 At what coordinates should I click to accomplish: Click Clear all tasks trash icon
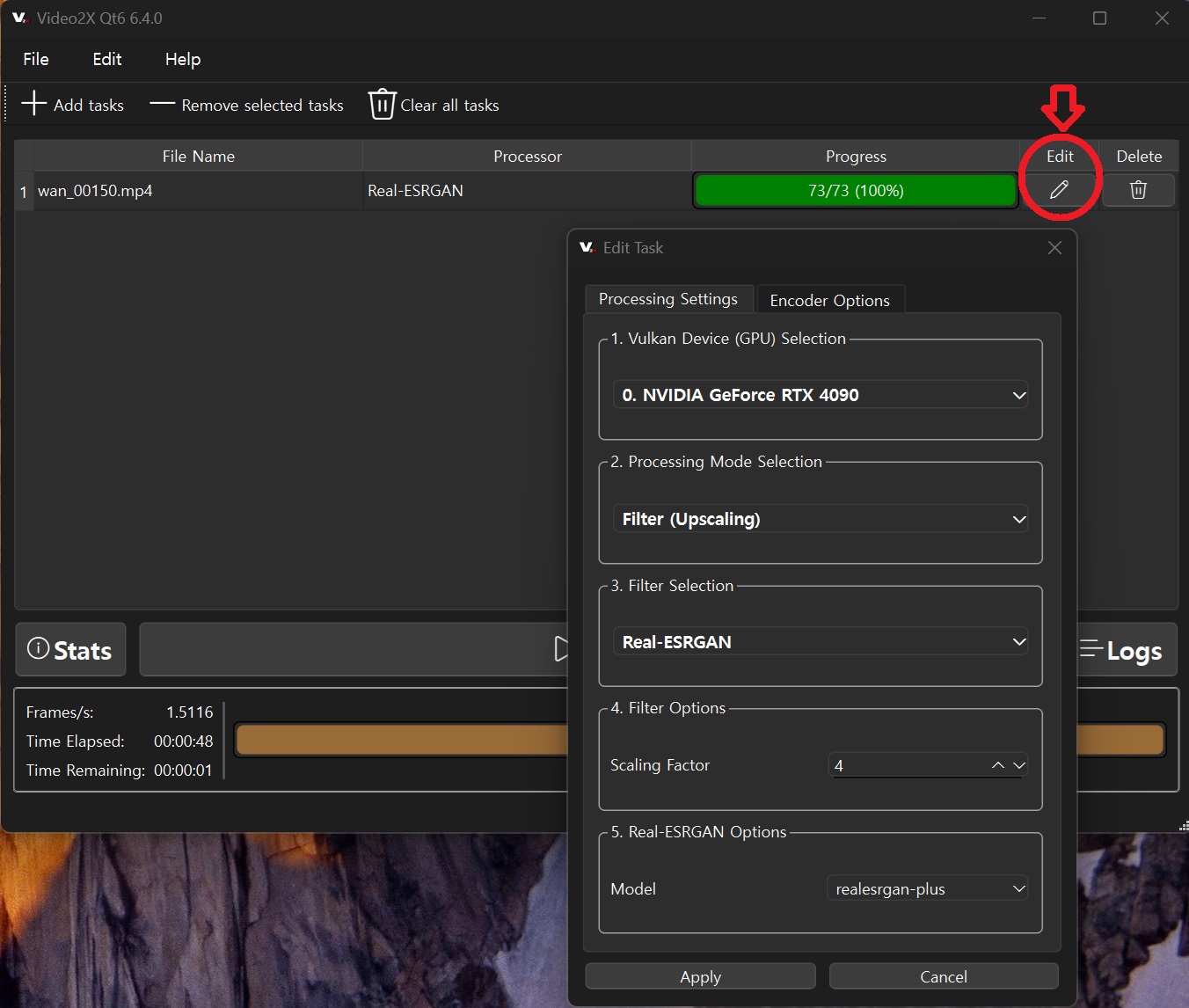[382, 104]
